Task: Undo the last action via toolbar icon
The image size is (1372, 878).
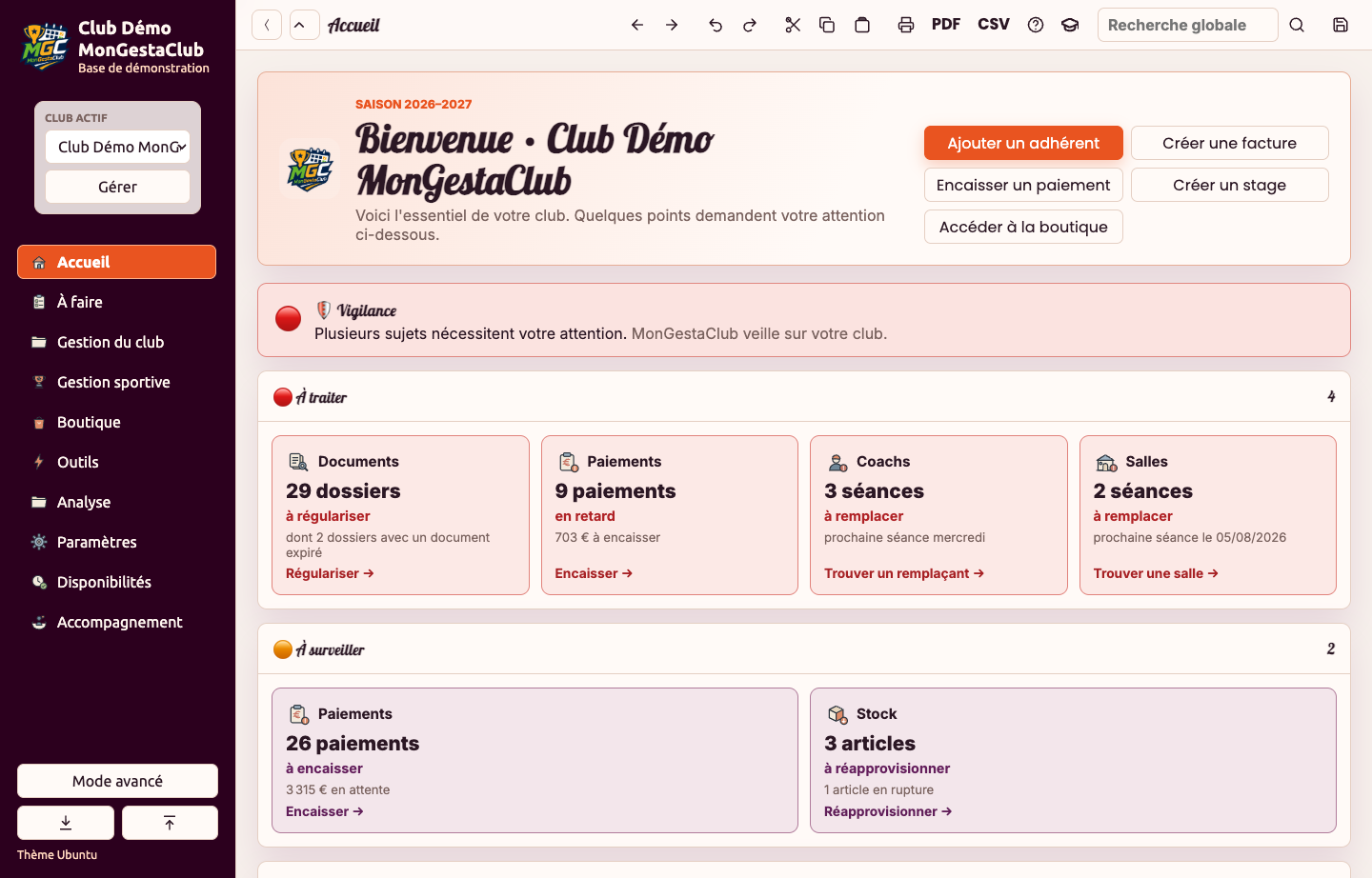Action: (x=716, y=25)
